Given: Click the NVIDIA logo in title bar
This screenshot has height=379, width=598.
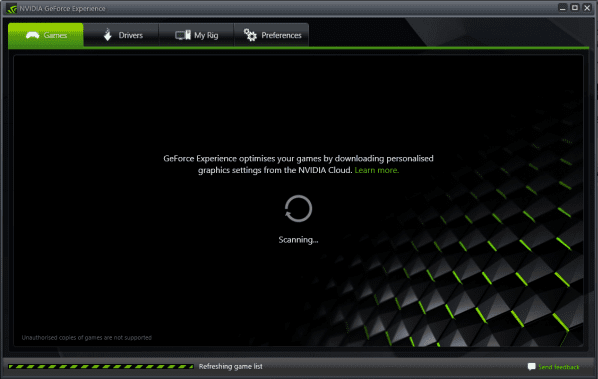Looking at the screenshot, I should click(12, 8).
